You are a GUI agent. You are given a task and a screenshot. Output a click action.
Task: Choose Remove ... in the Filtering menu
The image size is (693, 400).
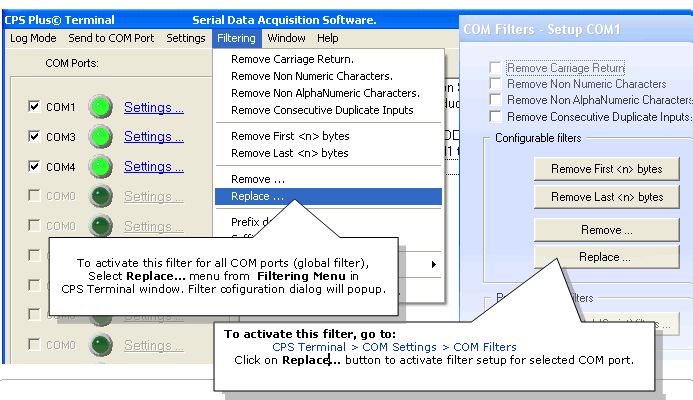pos(328,179)
